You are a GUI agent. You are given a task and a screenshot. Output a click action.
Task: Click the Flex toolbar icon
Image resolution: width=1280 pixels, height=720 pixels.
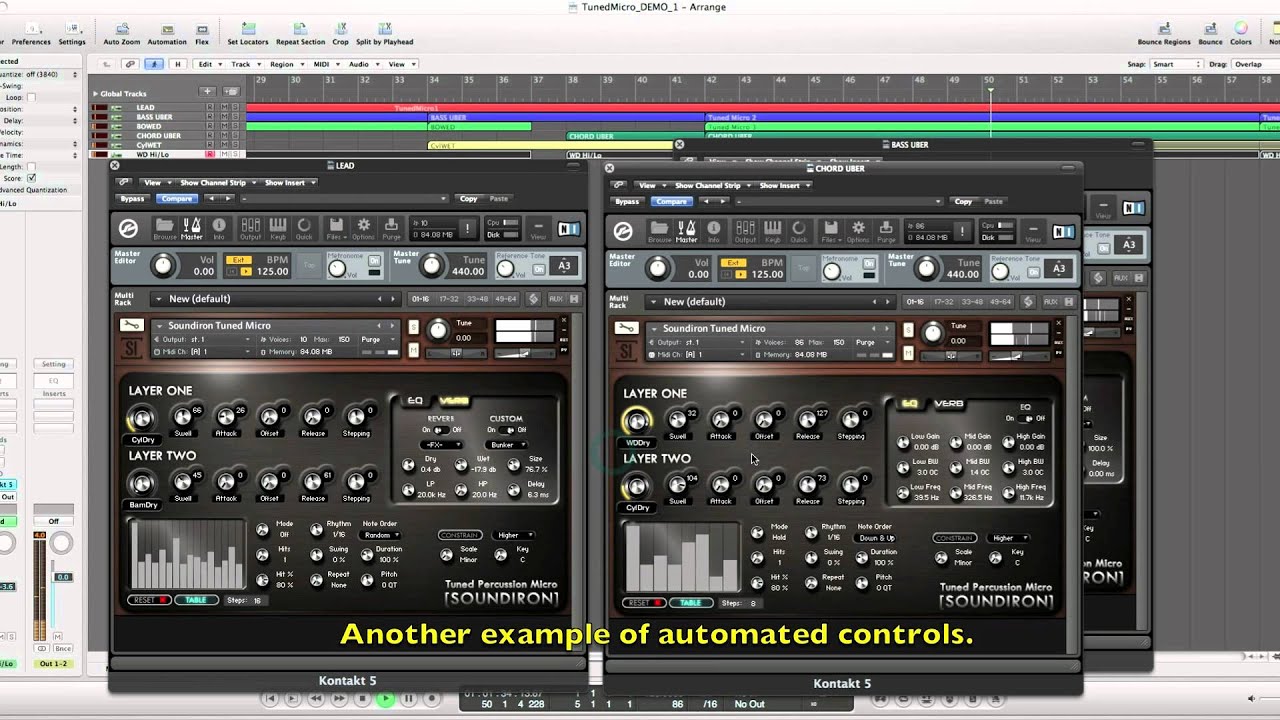(x=202, y=34)
